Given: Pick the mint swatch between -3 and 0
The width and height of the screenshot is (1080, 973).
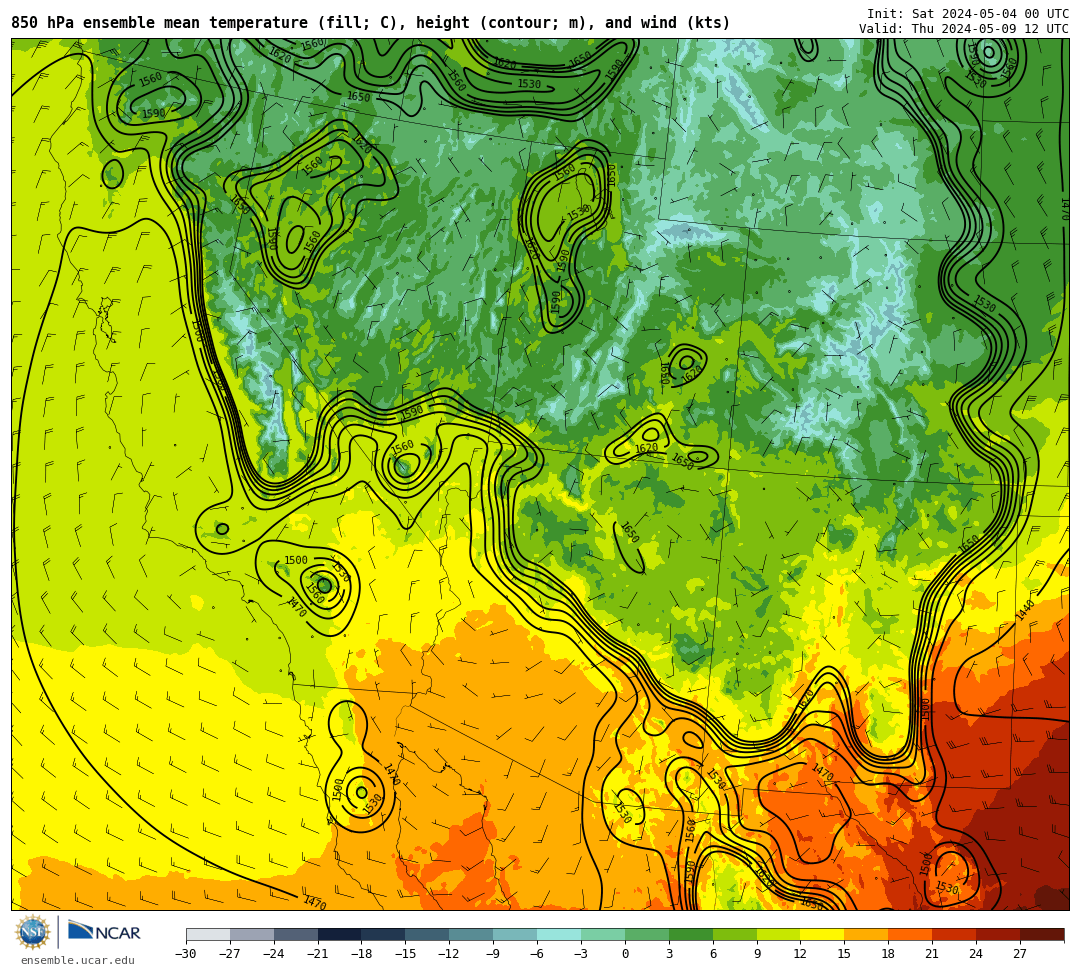Looking at the screenshot, I should (603, 934).
